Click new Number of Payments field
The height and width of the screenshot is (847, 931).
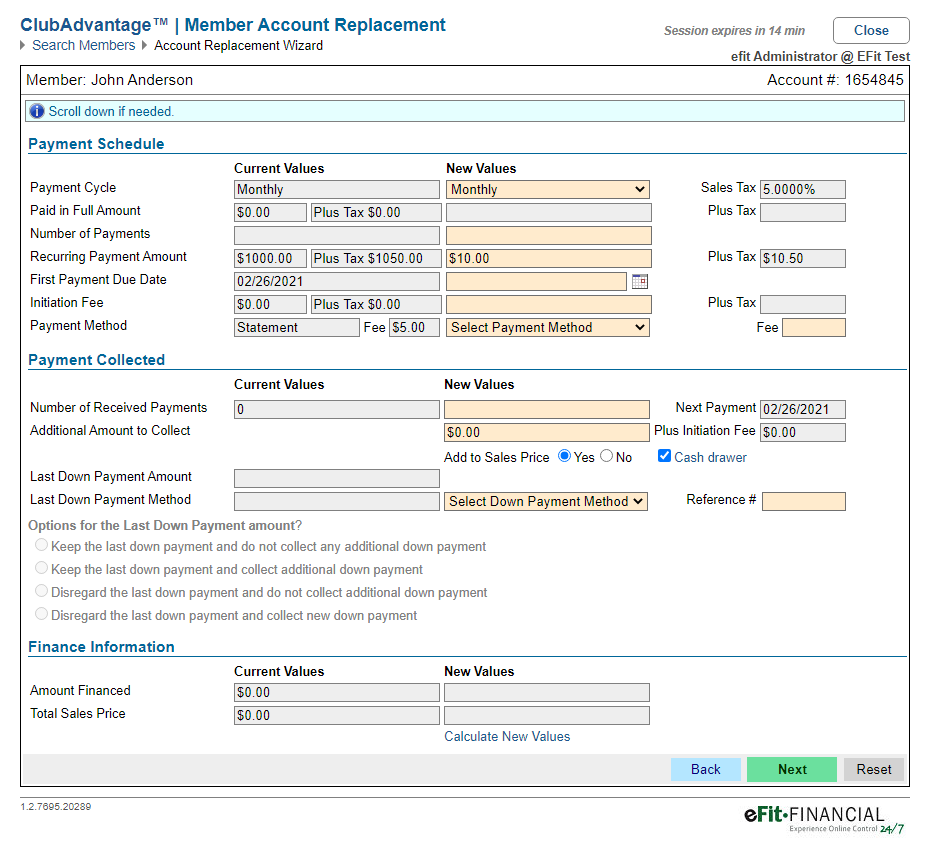click(549, 236)
